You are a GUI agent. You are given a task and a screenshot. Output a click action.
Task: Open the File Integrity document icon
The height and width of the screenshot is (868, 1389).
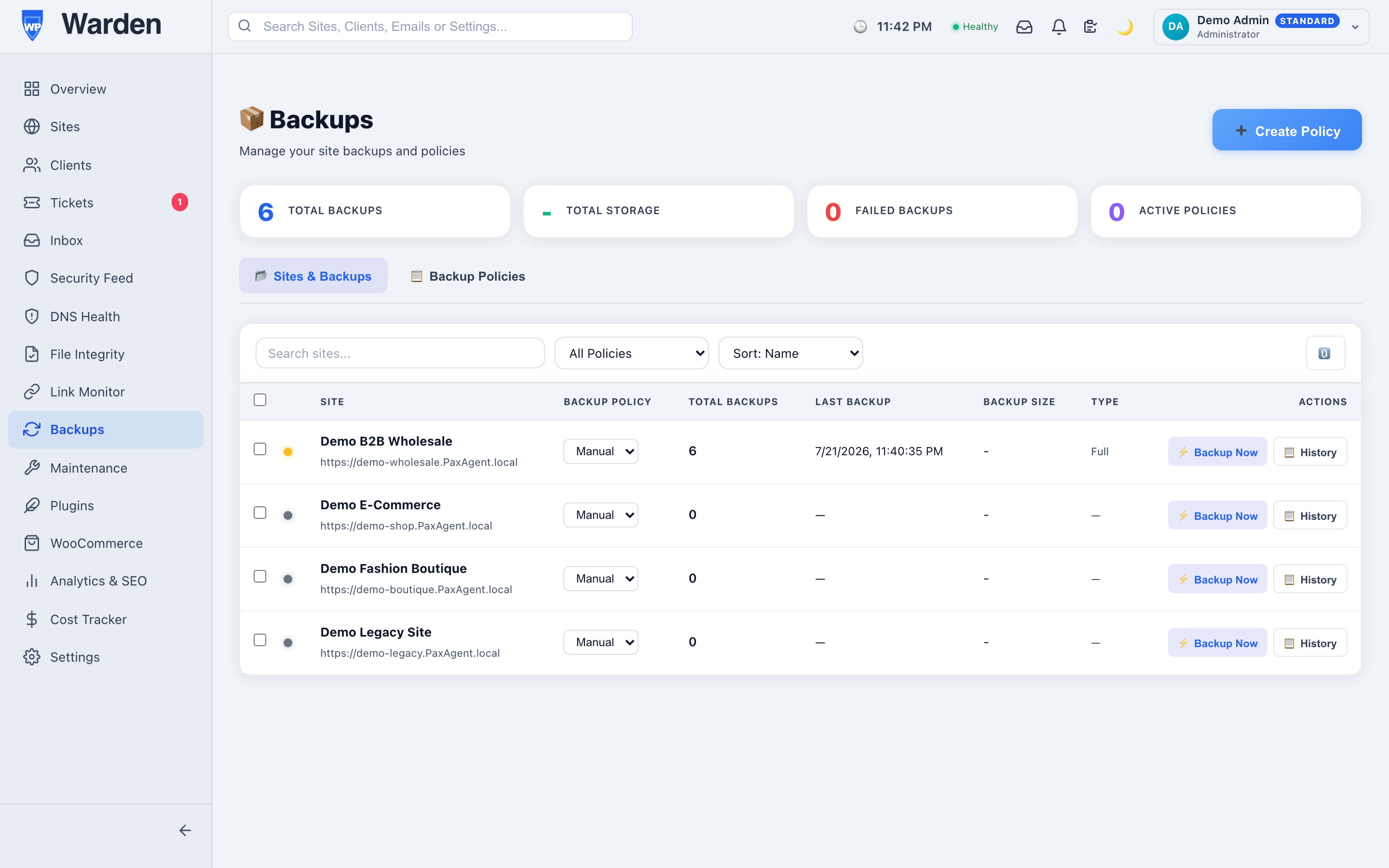(x=31, y=354)
